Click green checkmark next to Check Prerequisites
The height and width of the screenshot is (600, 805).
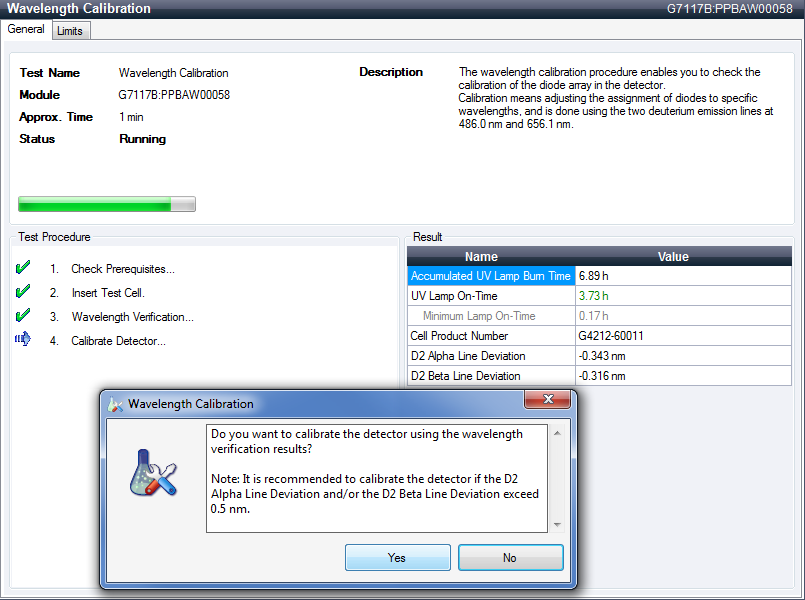tap(23, 267)
